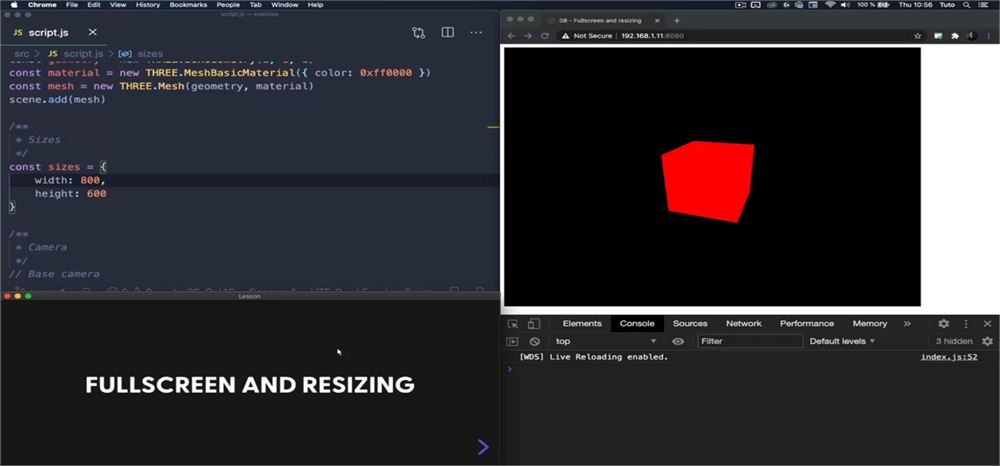This screenshot has width=1000, height=466.
Task: Open the Chrome three-dot menu
Action: point(989,36)
